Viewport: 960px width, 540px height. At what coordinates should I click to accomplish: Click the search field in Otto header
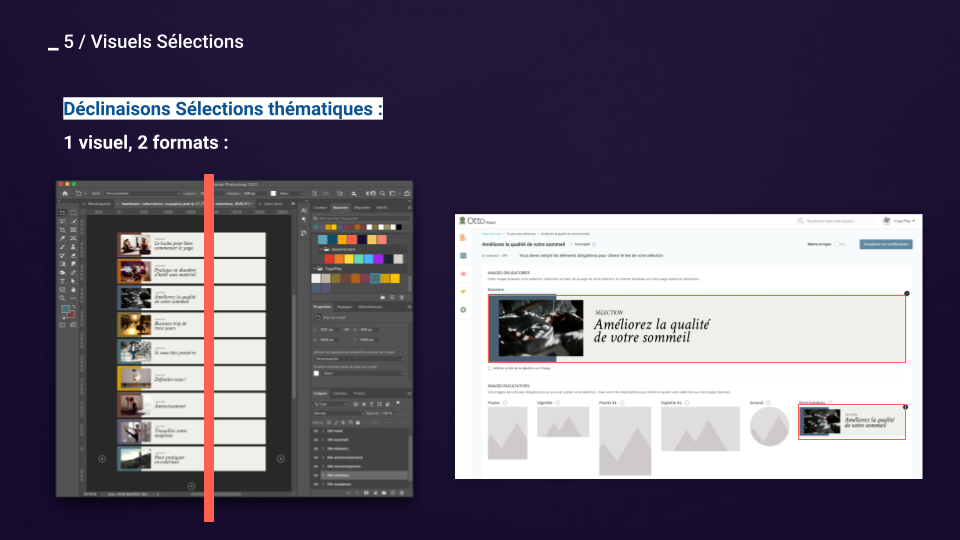[836, 221]
